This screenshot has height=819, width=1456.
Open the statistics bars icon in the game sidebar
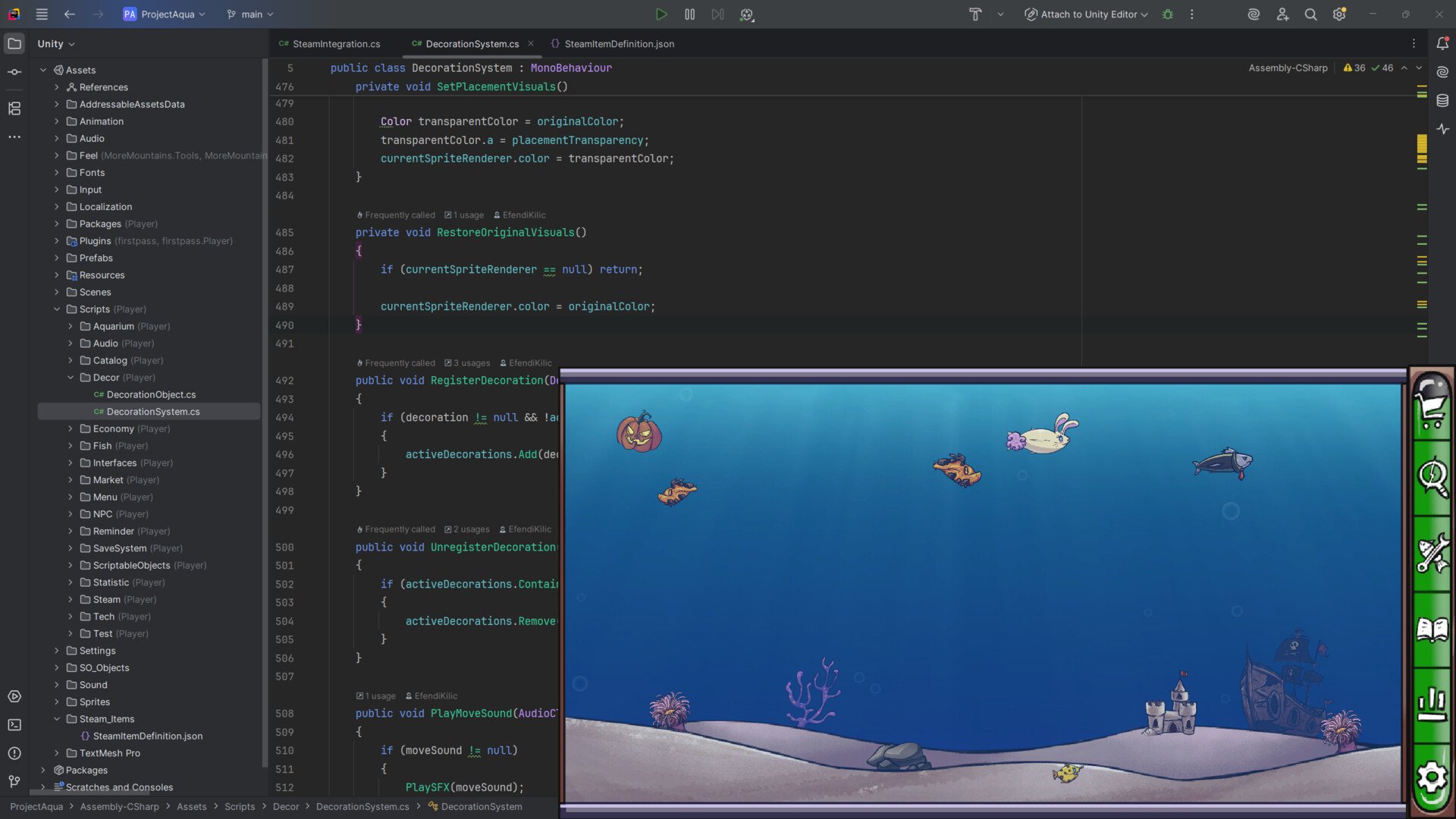point(1432,703)
